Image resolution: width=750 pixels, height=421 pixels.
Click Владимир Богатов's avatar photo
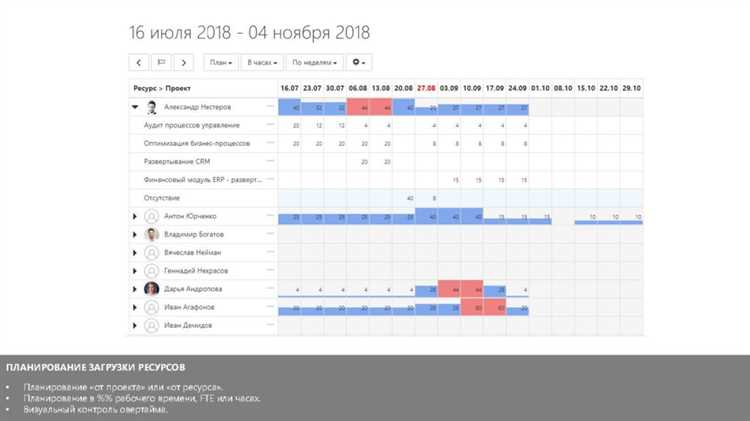[x=152, y=234]
